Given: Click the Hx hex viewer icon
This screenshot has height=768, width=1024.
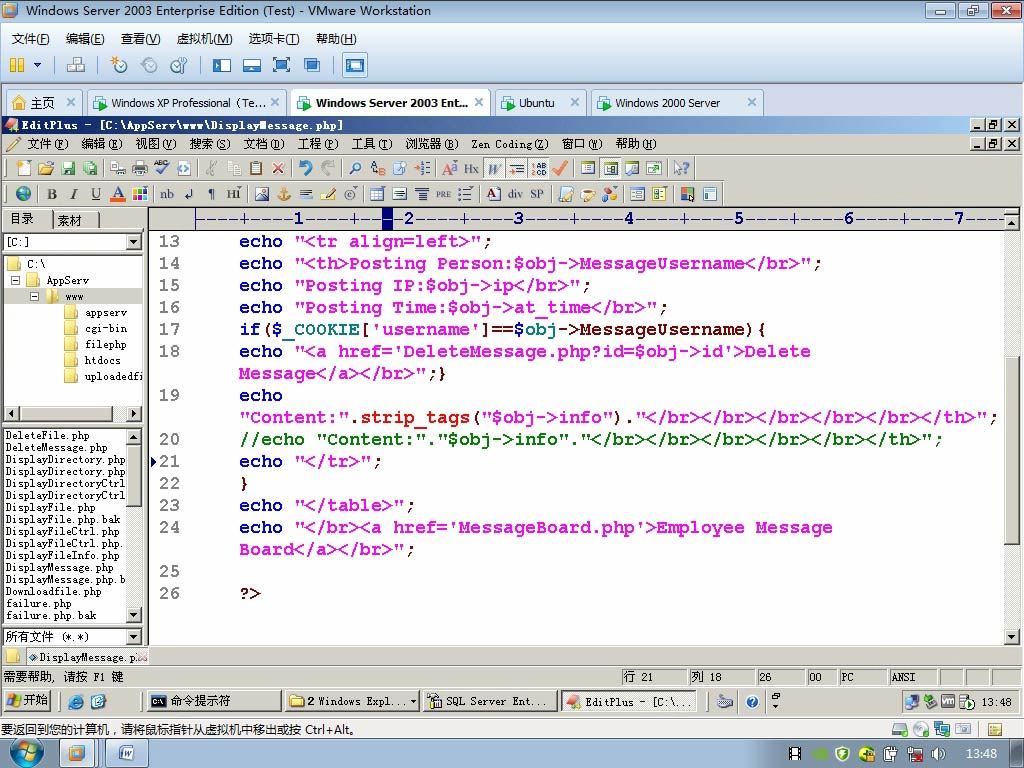Looking at the screenshot, I should [x=472, y=168].
